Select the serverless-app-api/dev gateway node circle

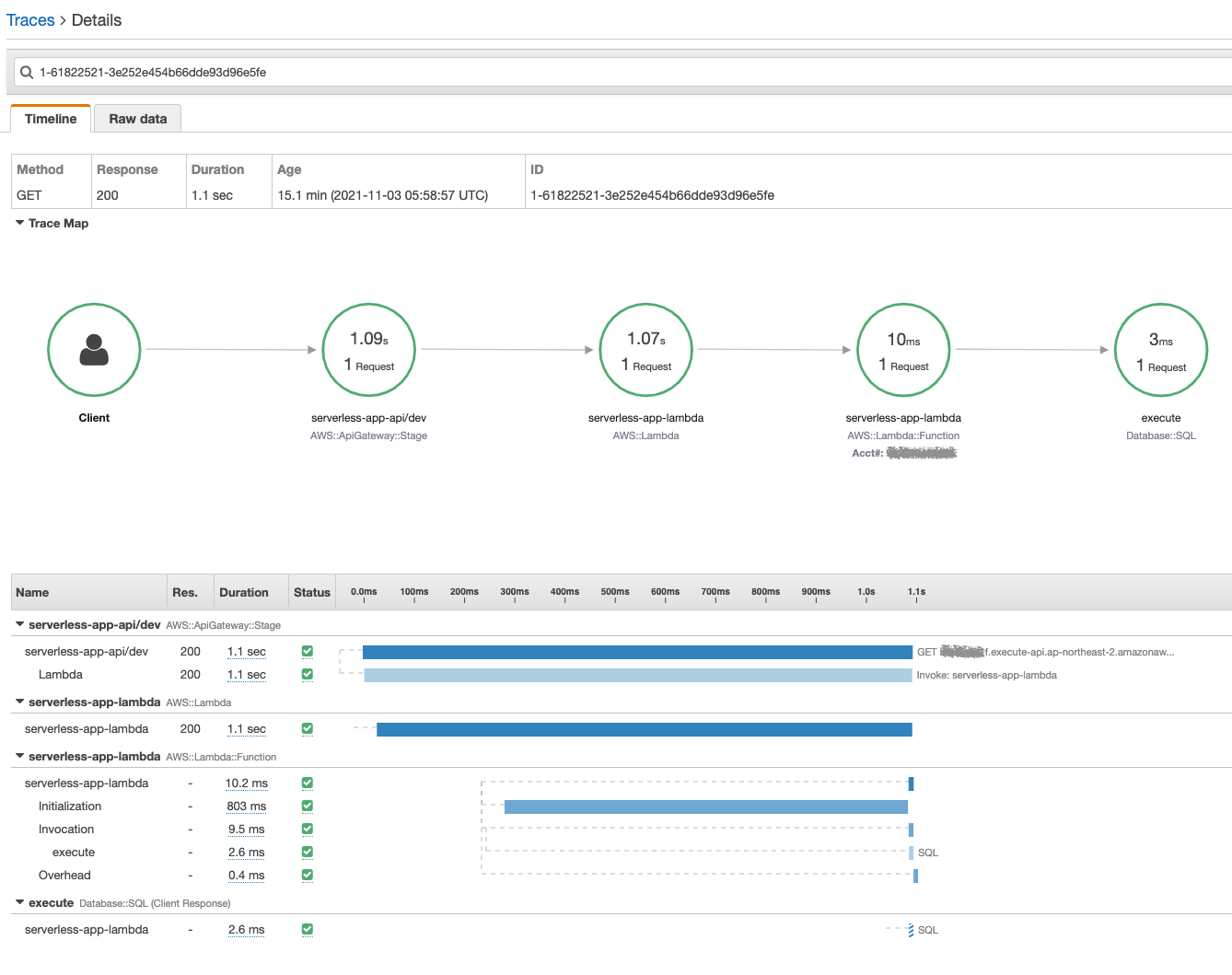(369, 350)
